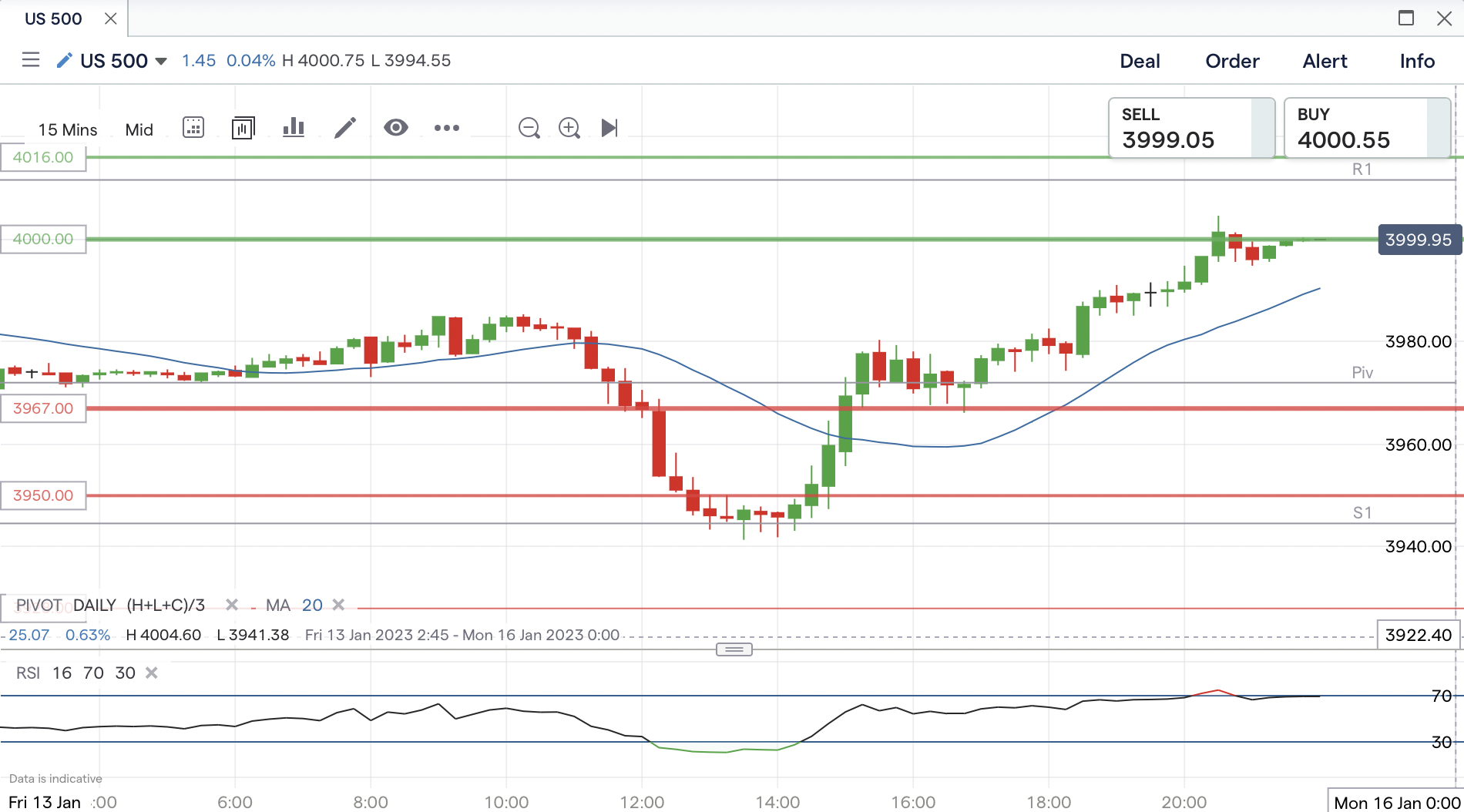Jump to the latest candle
The image size is (1464, 812).
pyautogui.click(x=609, y=128)
